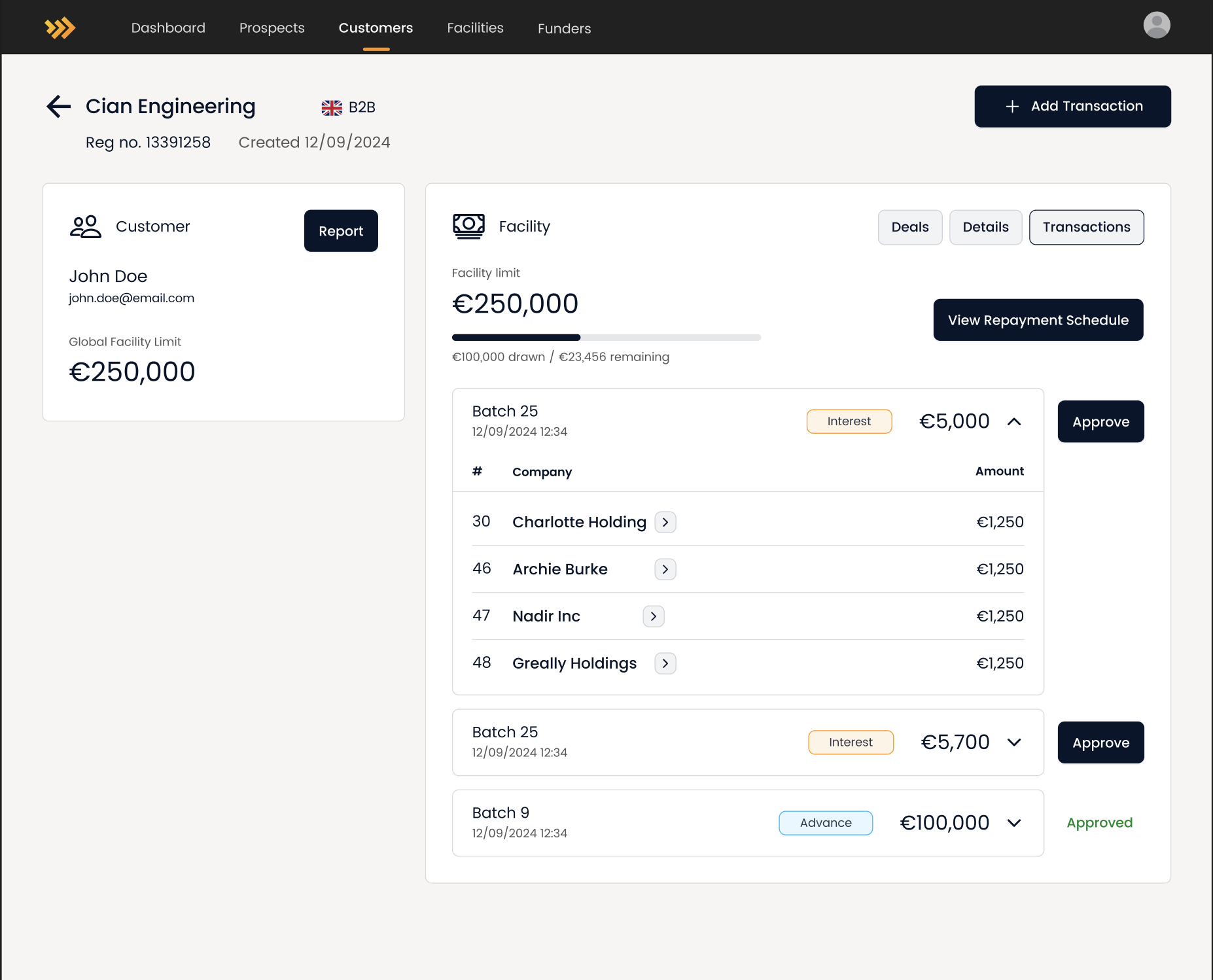This screenshot has width=1213, height=980.
Task: Go to Dashboard page
Action: point(168,27)
